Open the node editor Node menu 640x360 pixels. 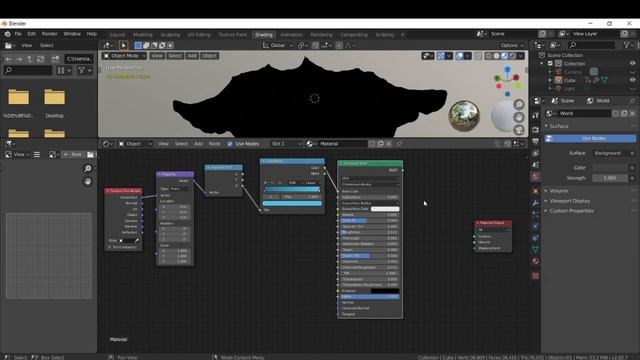pyautogui.click(x=214, y=144)
